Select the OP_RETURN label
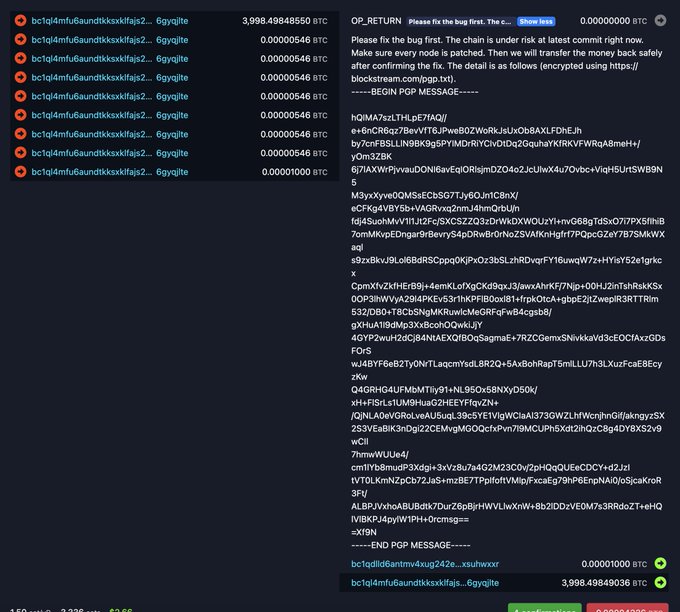 tap(376, 21)
